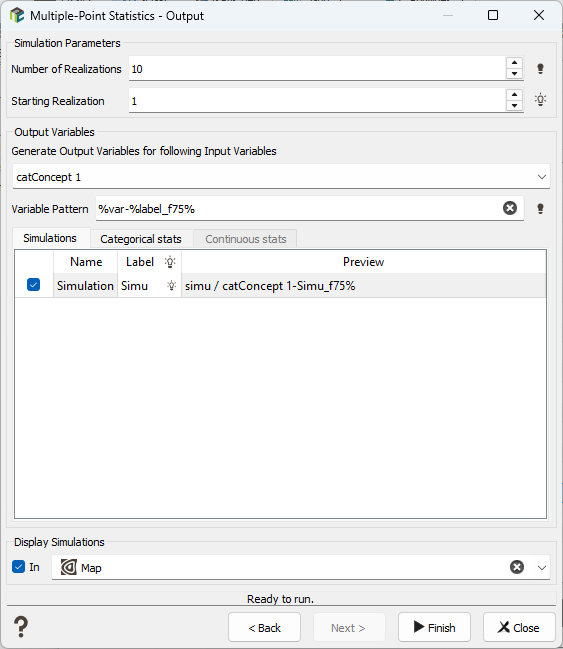
Task: Click the Finish button to run
Action: (434, 627)
